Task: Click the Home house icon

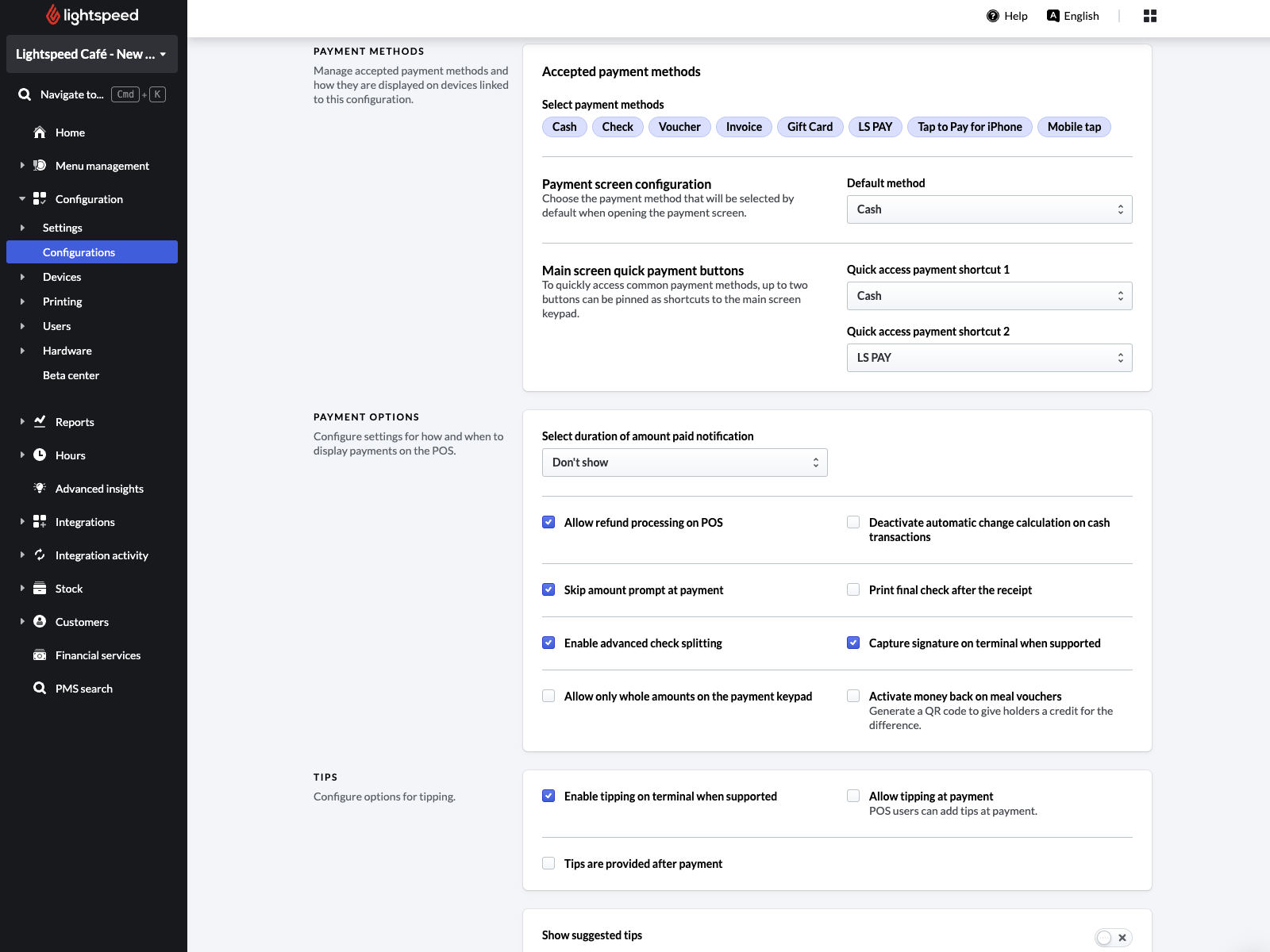Action: (40, 132)
